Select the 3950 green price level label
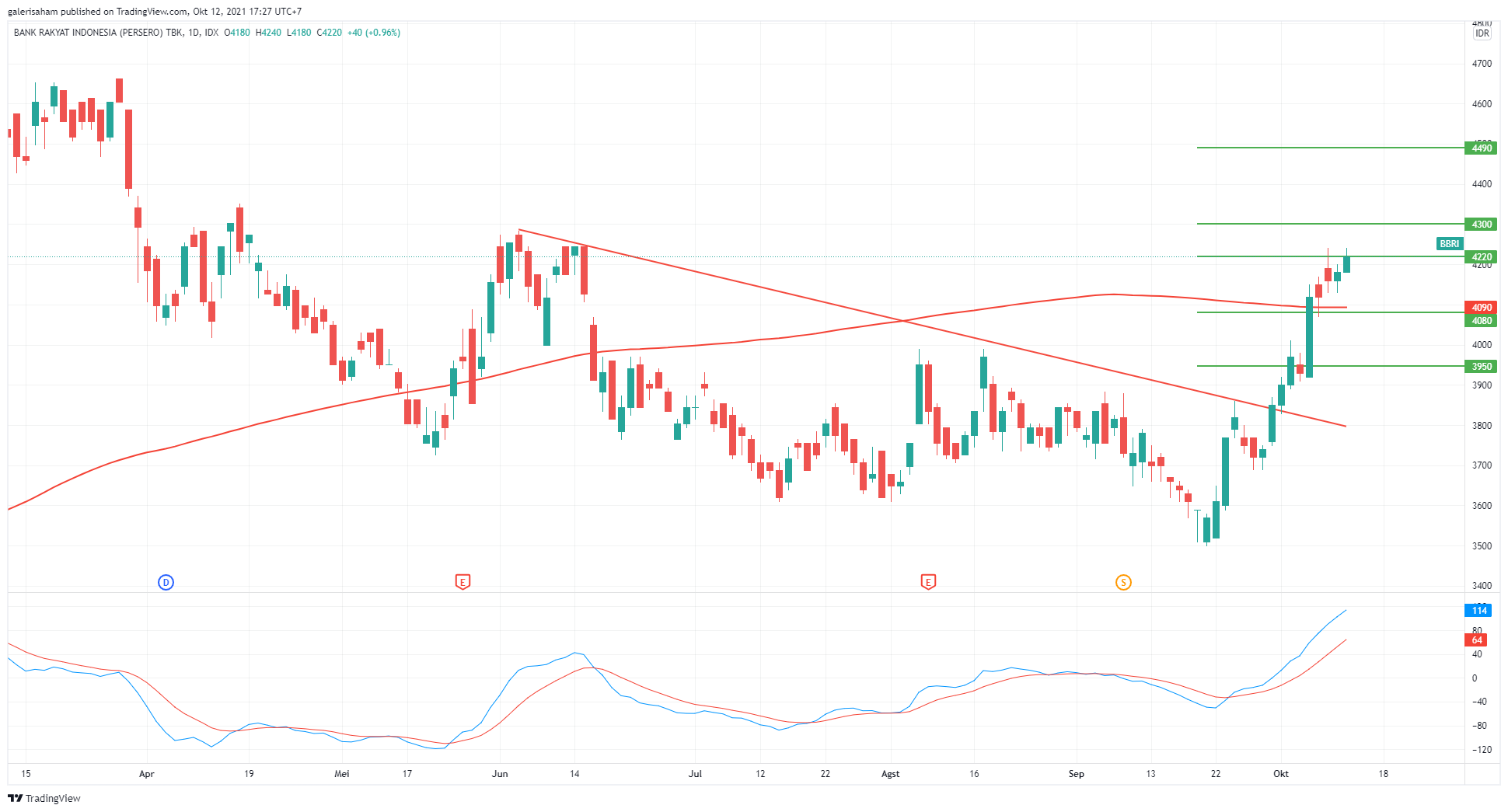This screenshot has width=1508, height=812. [1481, 366]
